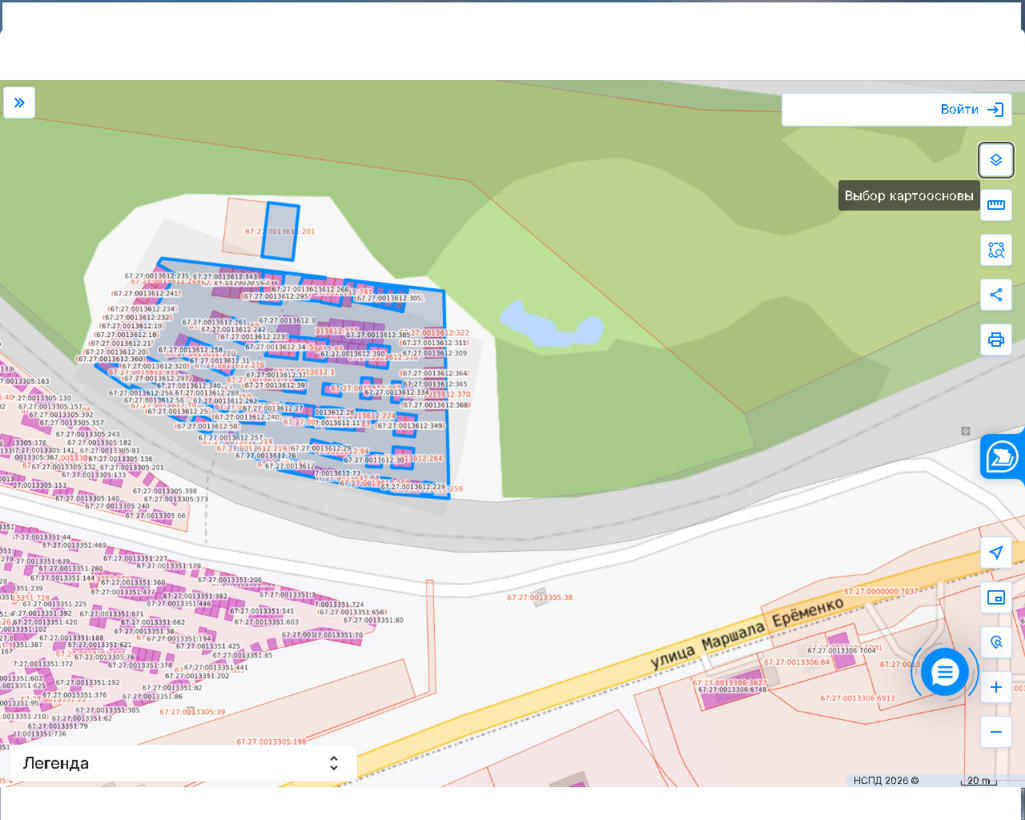Open the round chat assistant button
Screen dimensions: 1025x820
pyautogui.click(x=944, y=672)
